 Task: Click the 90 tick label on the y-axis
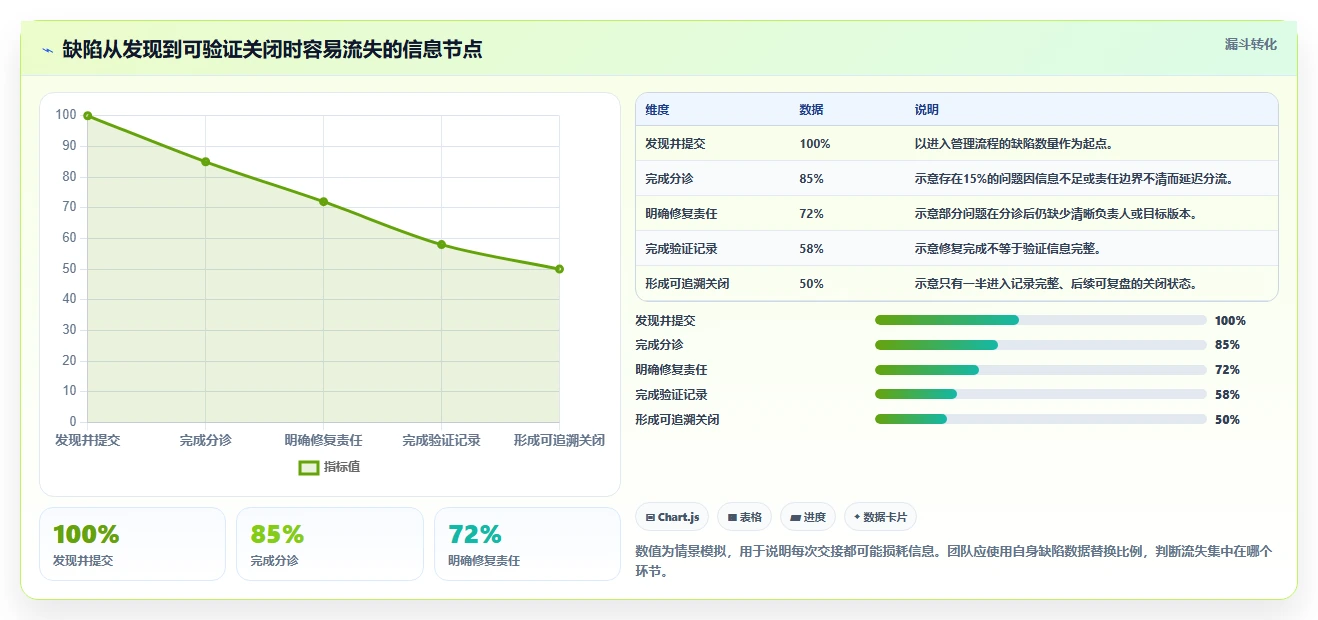[x=69, y=146]
